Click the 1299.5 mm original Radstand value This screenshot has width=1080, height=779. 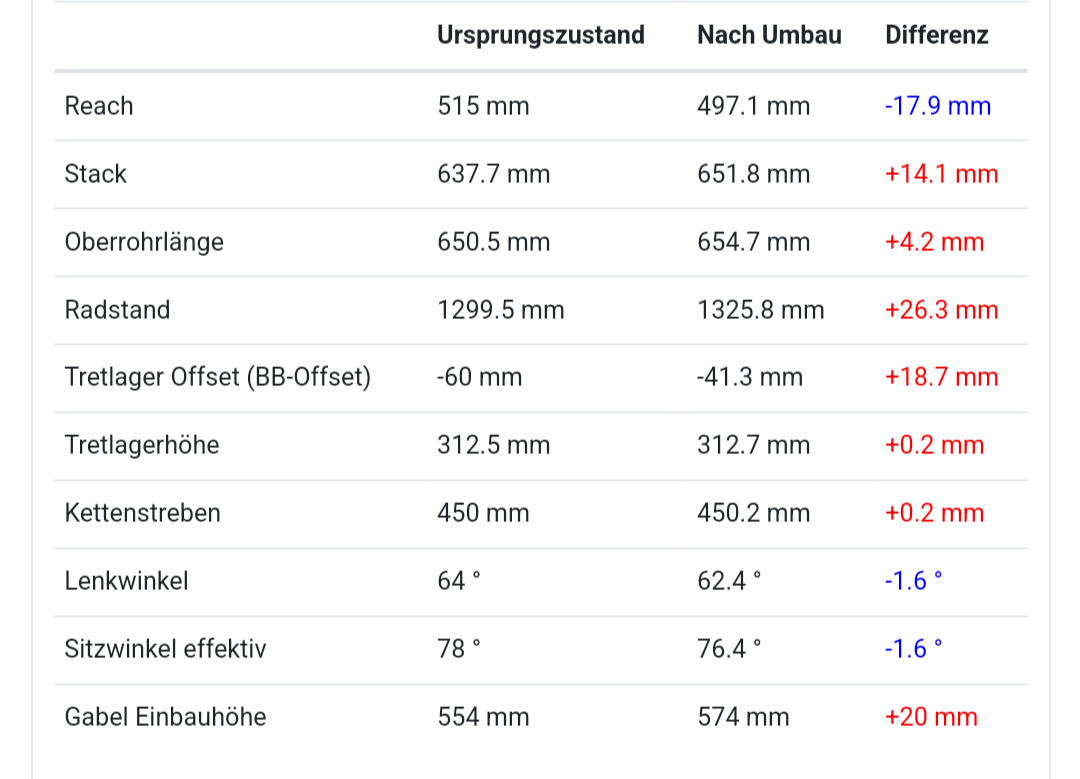tap(500, 310)
